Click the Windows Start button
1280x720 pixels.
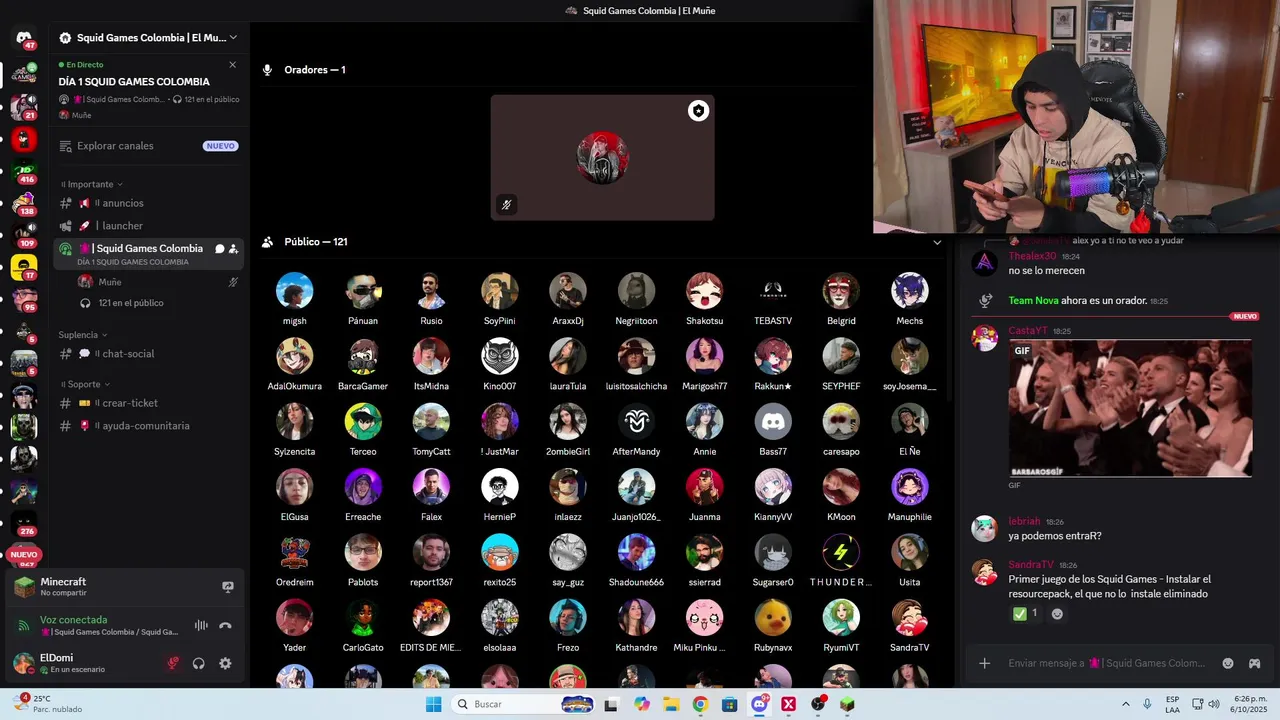[433, 704]
